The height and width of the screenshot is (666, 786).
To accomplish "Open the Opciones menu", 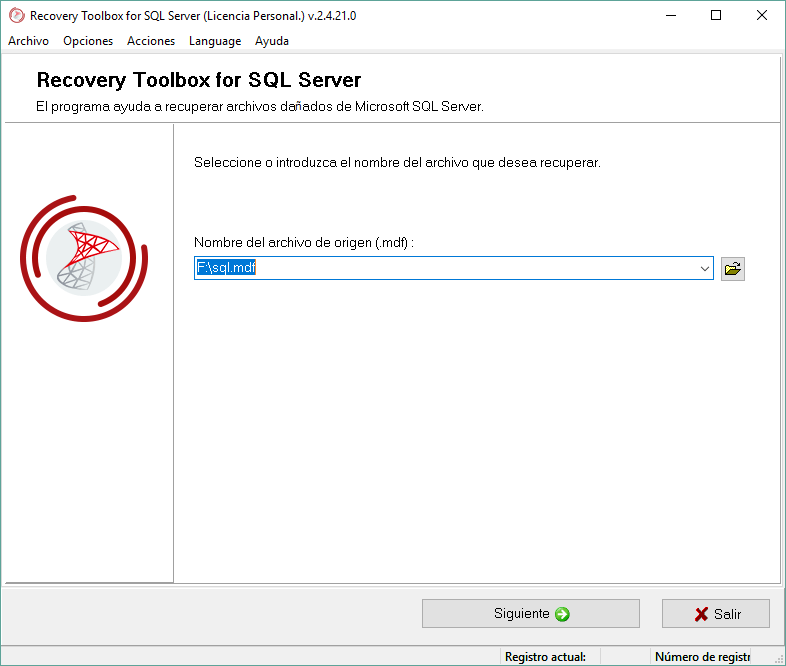I will pyautogui.click(x=88, y=41).
